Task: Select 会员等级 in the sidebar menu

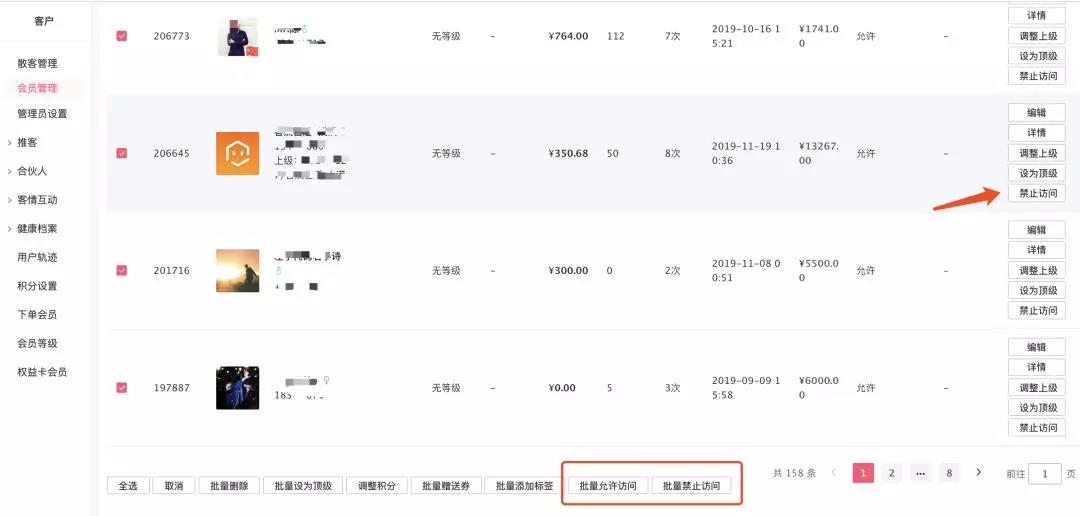Action: [37, 343]
